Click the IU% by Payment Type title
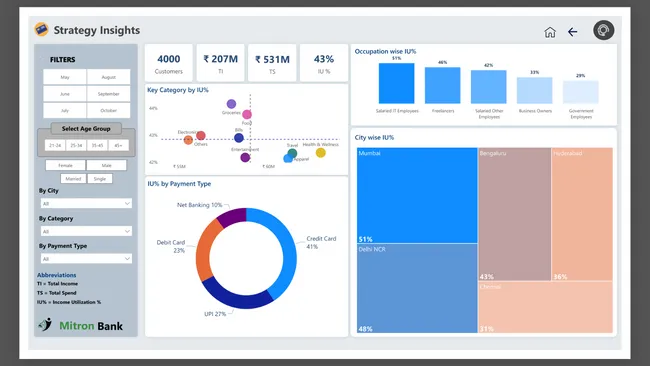The width and height of the screenshot is (650, 366). pyautogui.click(x=179, y=184)
